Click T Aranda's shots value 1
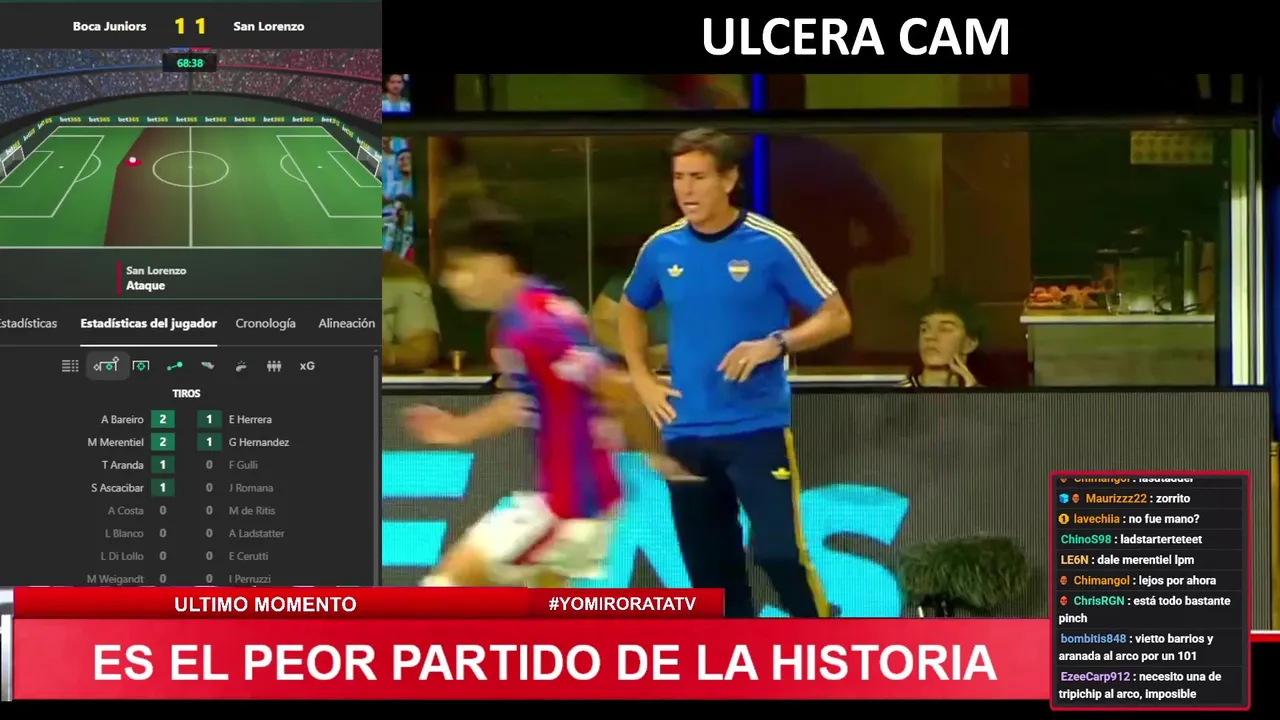Viewport: 1280px width, 720px height. pyautogui.click(x=162, y=465)
